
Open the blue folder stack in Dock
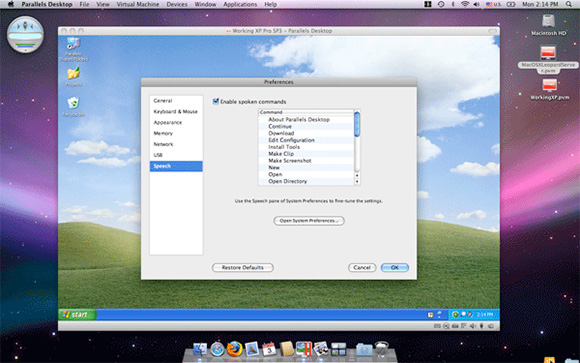pyautogui.click(x=364, y=349)
